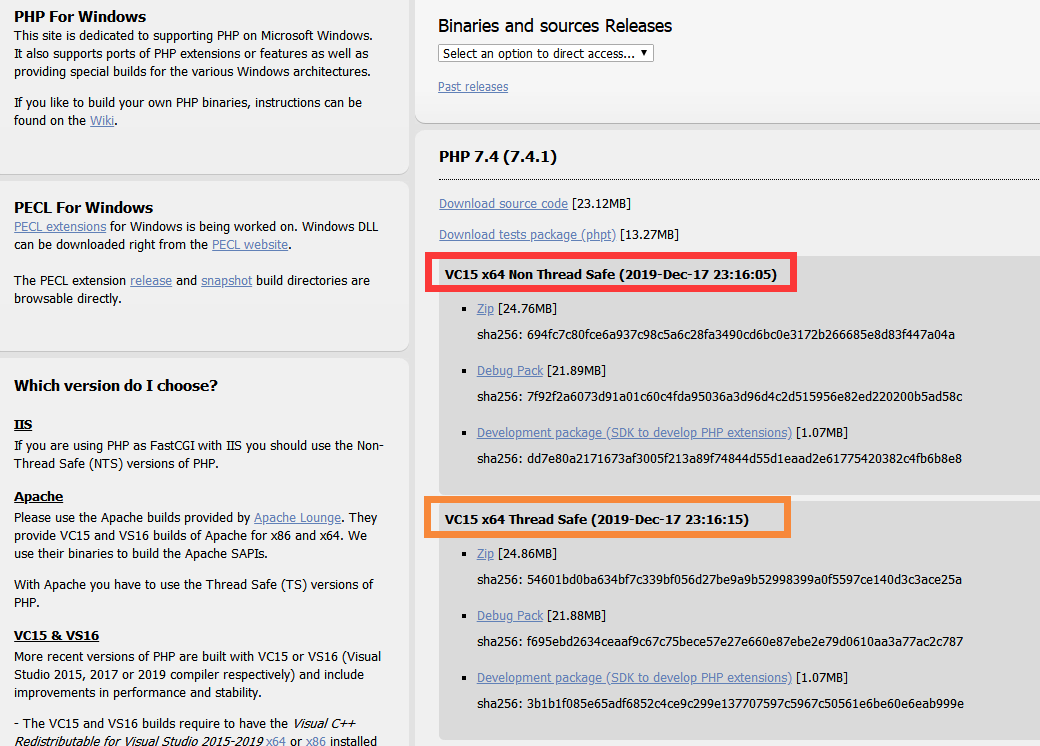Download the Thread Safe Zip
This screenshot has height=746, width=1040.
pyautogui.click(x=485, y=554)
